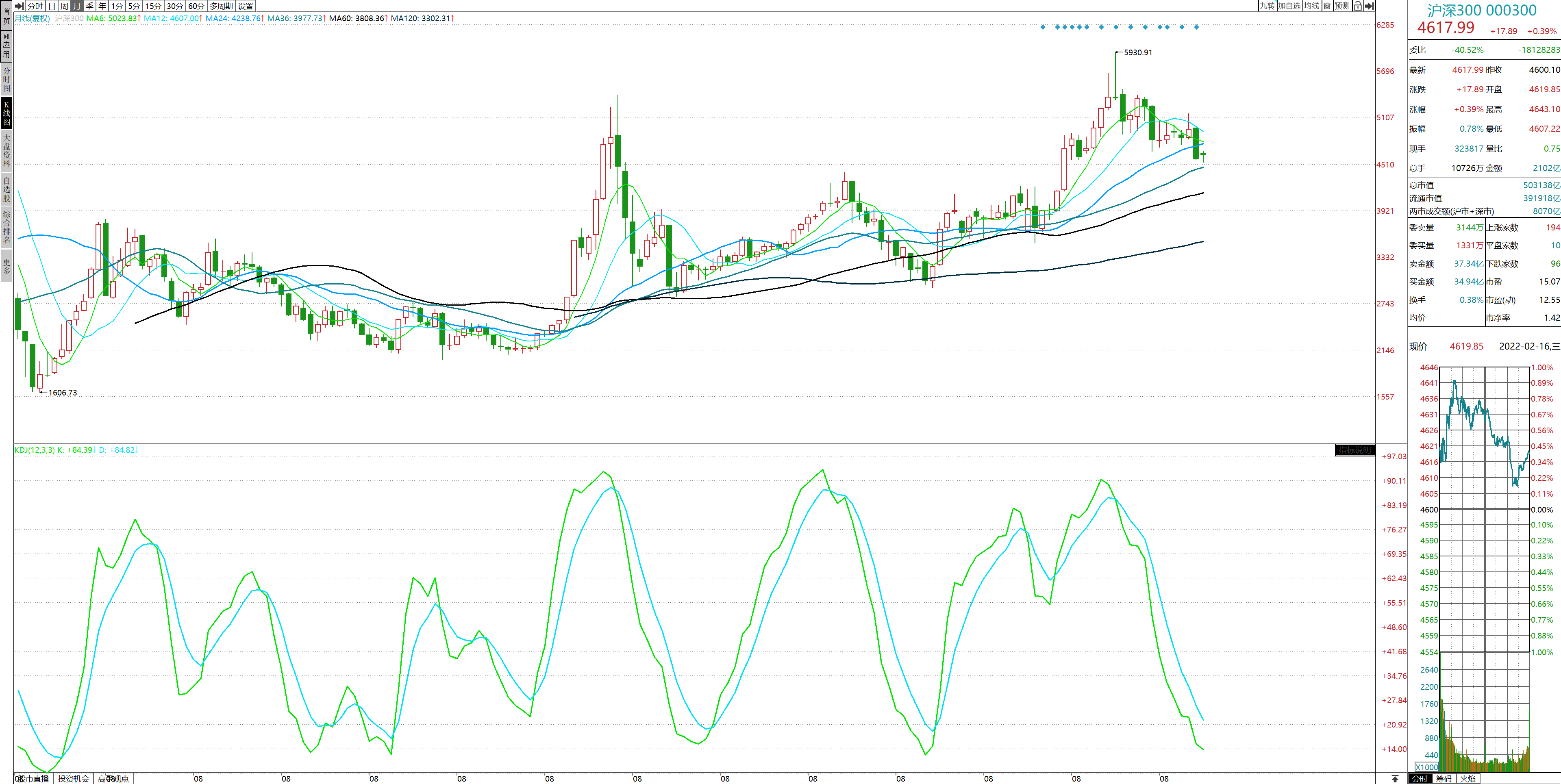Switch to the 筹码 tab
The image size is (1561, 784).
(x=1444, y=779)
